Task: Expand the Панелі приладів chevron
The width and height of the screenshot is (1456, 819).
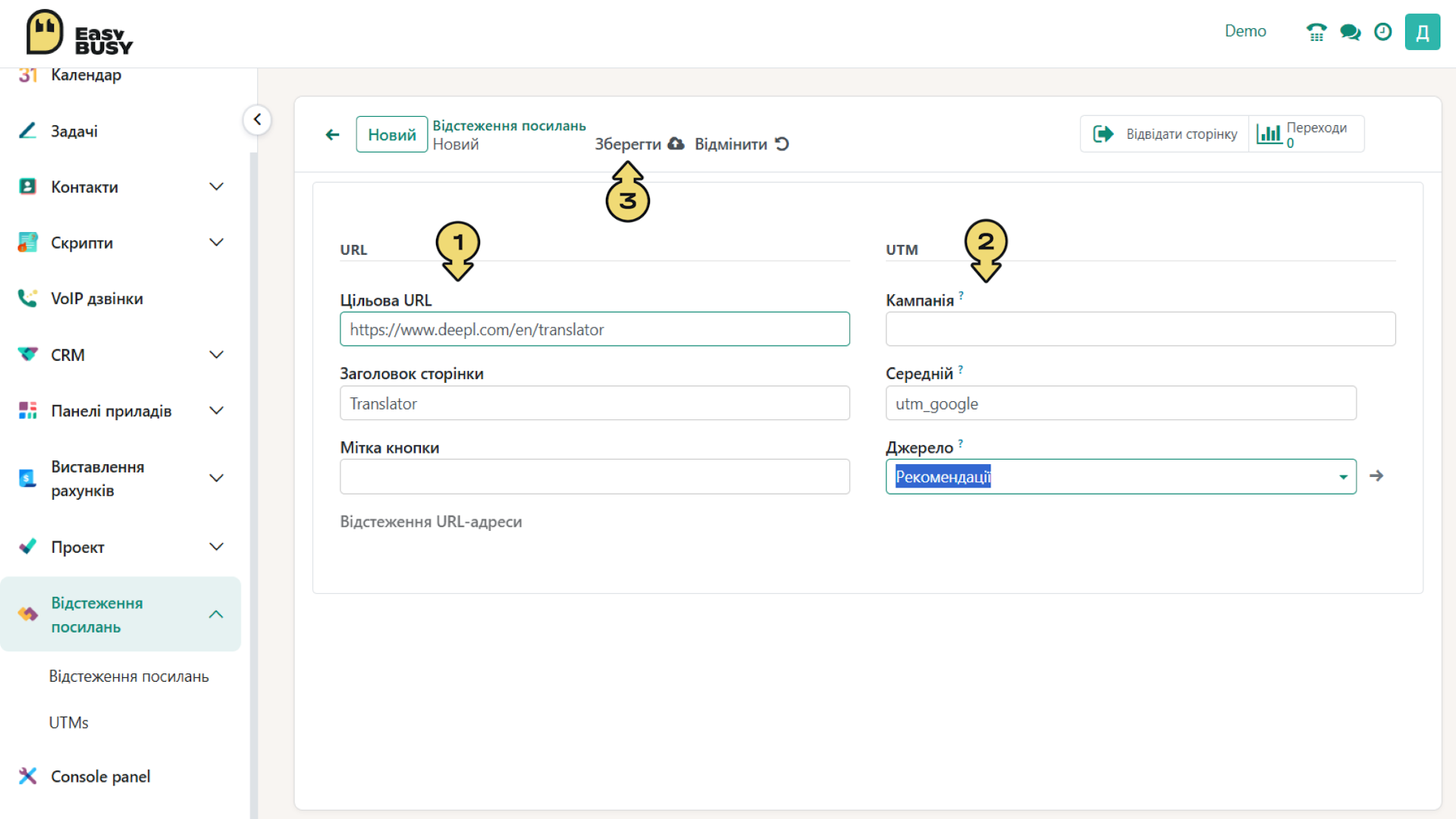Action: tap(216, 410)
